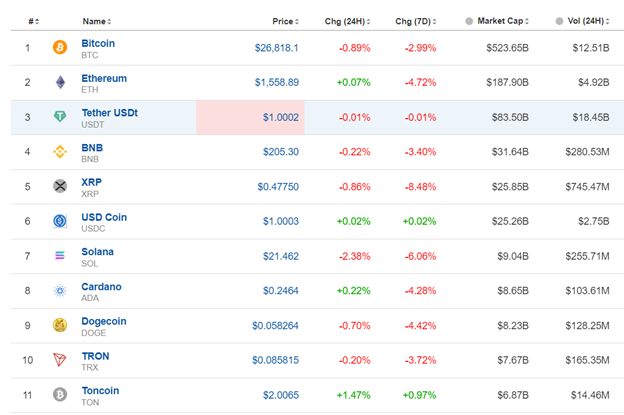Click the XRP logo icon
Screen dimensions: 624x415
pos(59,186)
